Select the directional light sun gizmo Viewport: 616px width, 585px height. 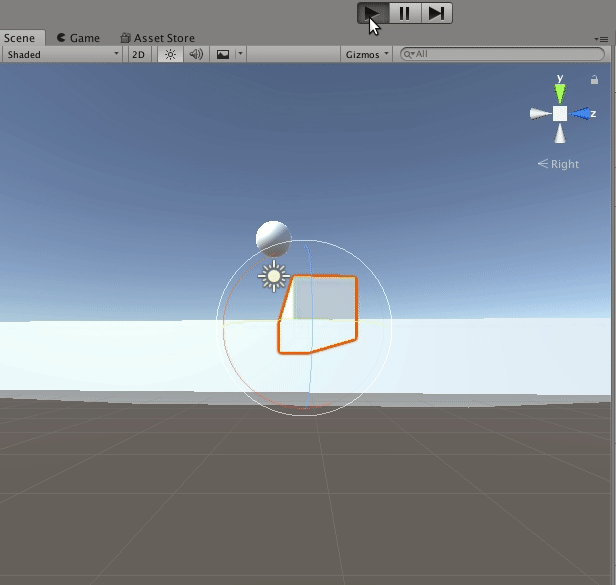[274, 276]
